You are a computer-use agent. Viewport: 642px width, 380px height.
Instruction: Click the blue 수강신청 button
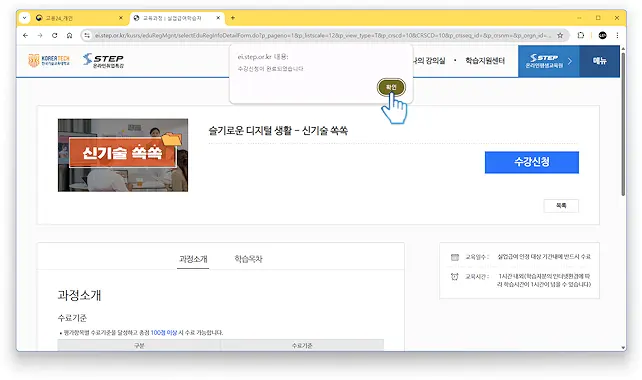(x=531, y=162)
